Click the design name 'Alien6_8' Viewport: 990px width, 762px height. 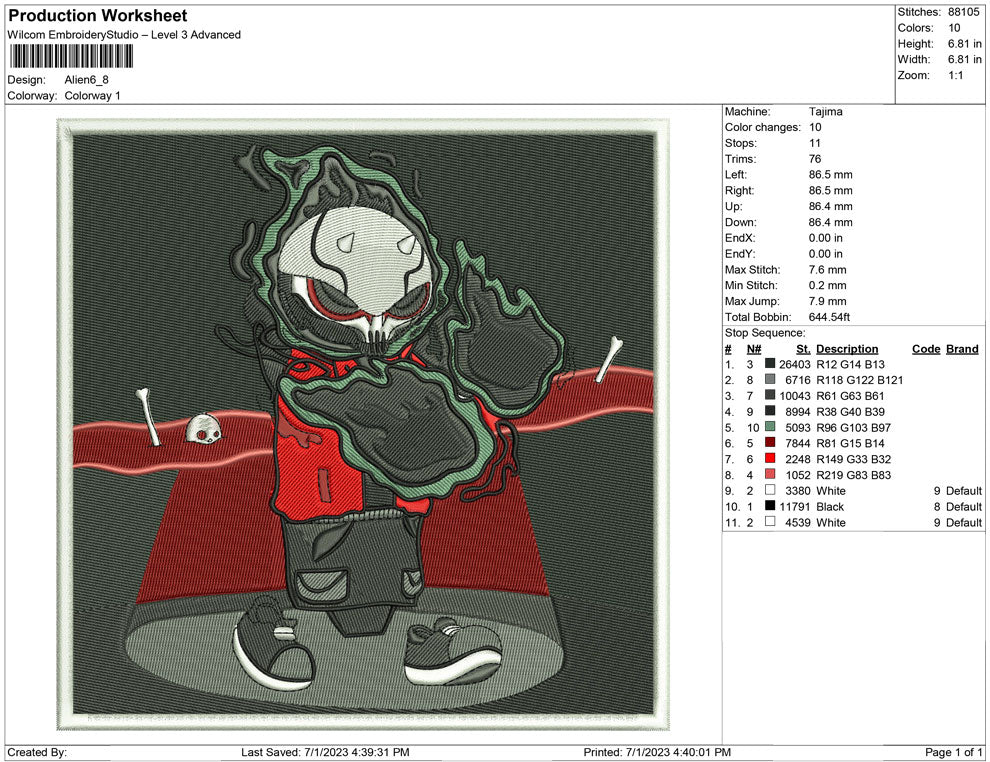(86, 80)
